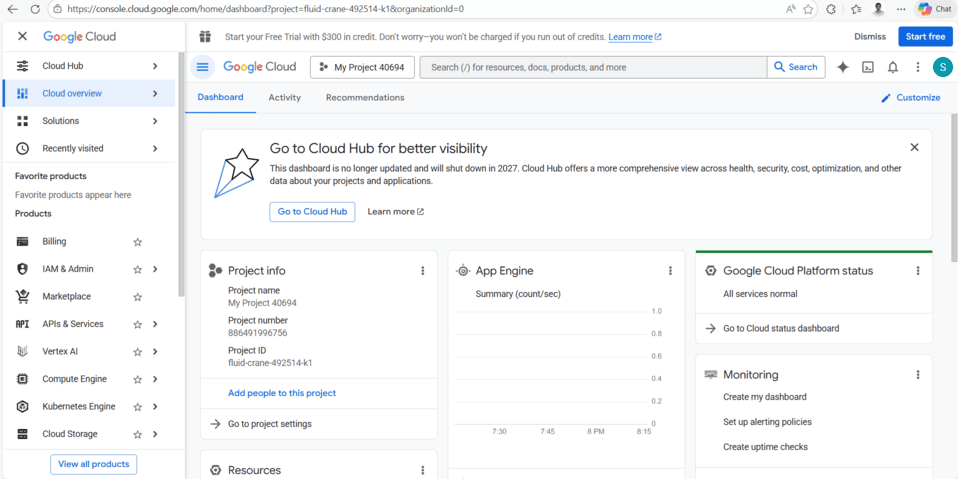
Task: Select Marketplace in the sidebar
Action: click(67, 296)
